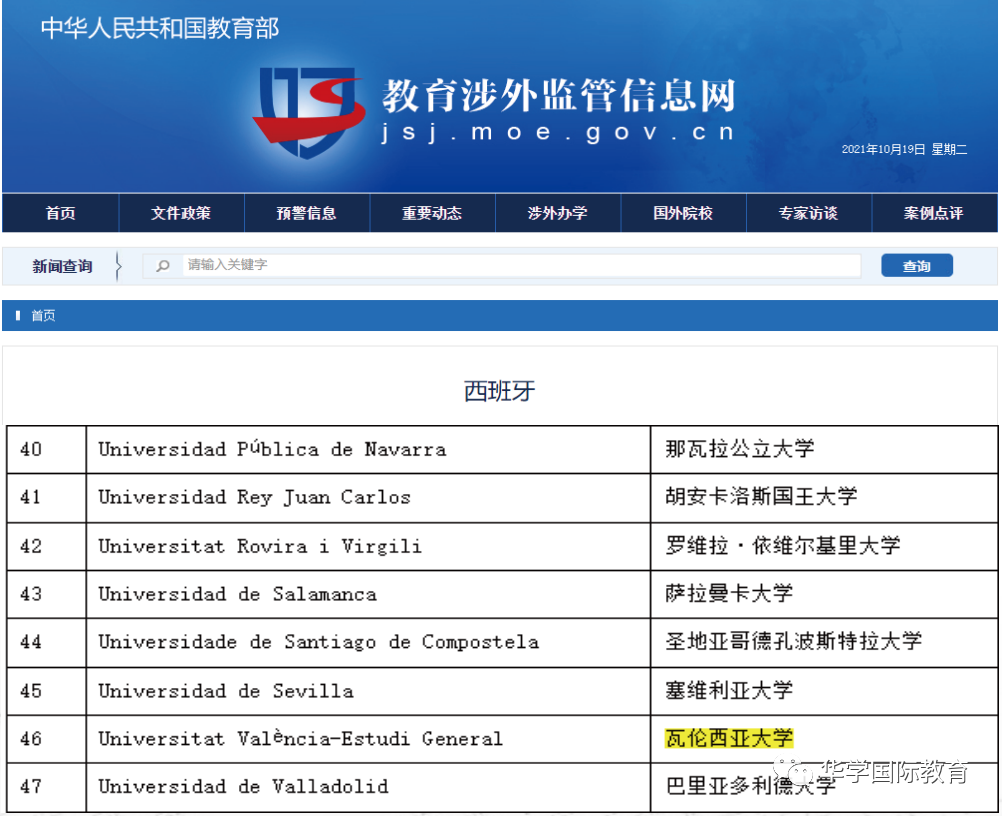Click the JSJ shield logo icon
The height and width of the screenshot is (816, 1002).
[x=306, y=112]
